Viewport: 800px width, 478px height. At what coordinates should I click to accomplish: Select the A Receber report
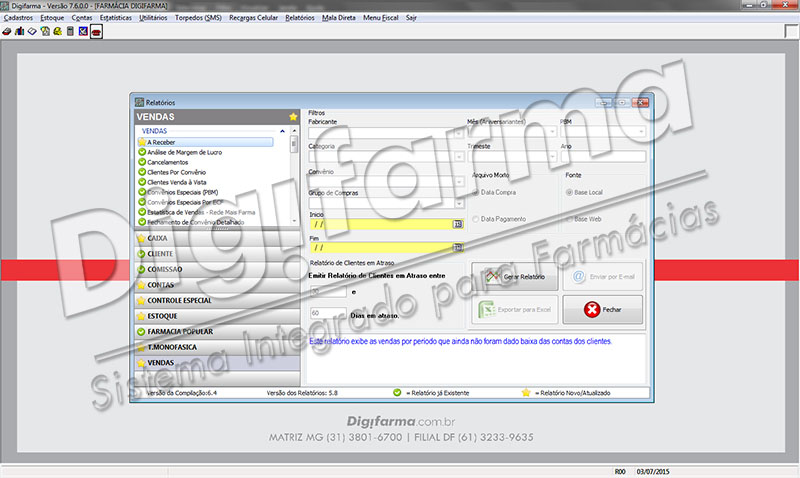[205, 142]
